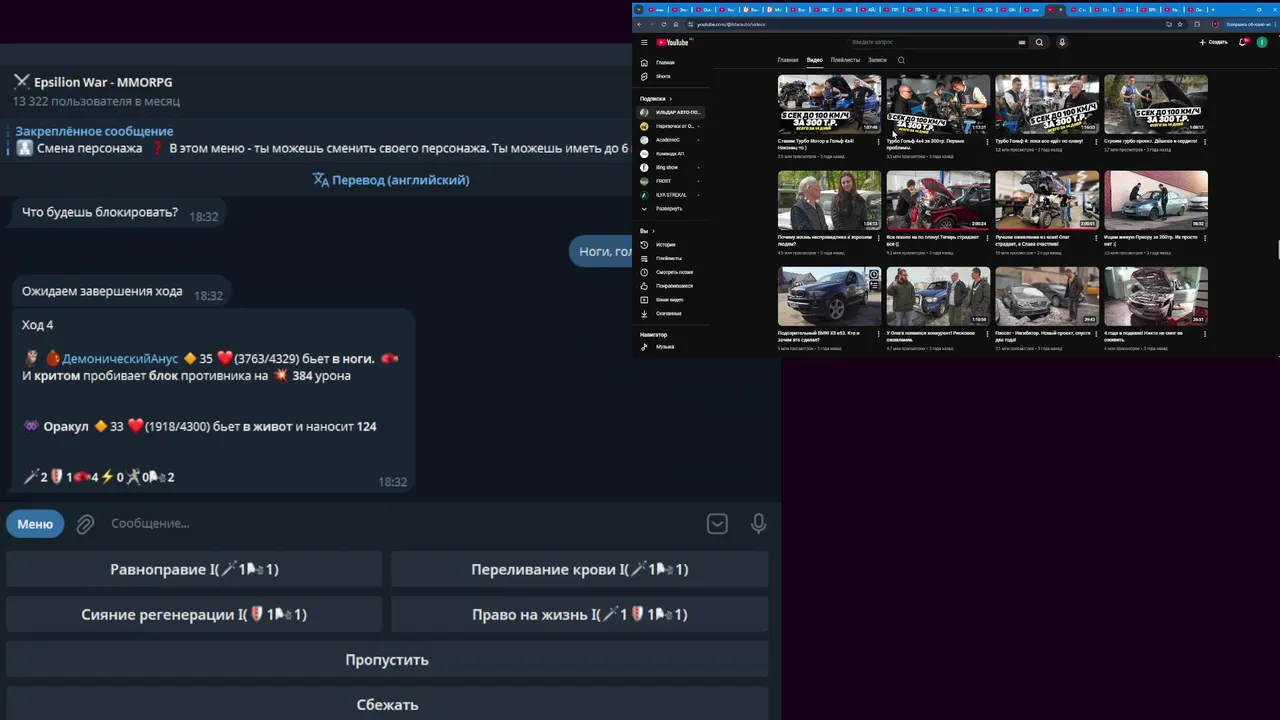Image resolution: width=1280 pixels, height=720 pixels.
Task: Select the channel's Видео tab
Action: pos(815,60)
